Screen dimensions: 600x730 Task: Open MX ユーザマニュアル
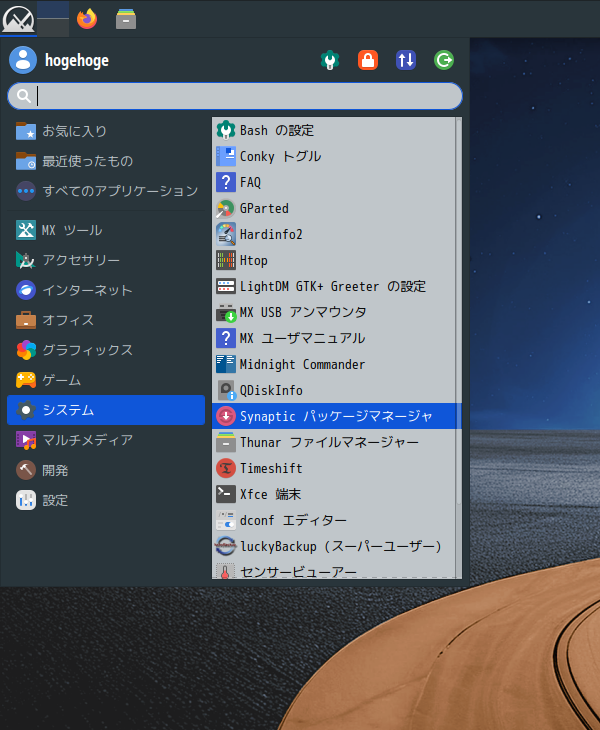coord(334,338)
